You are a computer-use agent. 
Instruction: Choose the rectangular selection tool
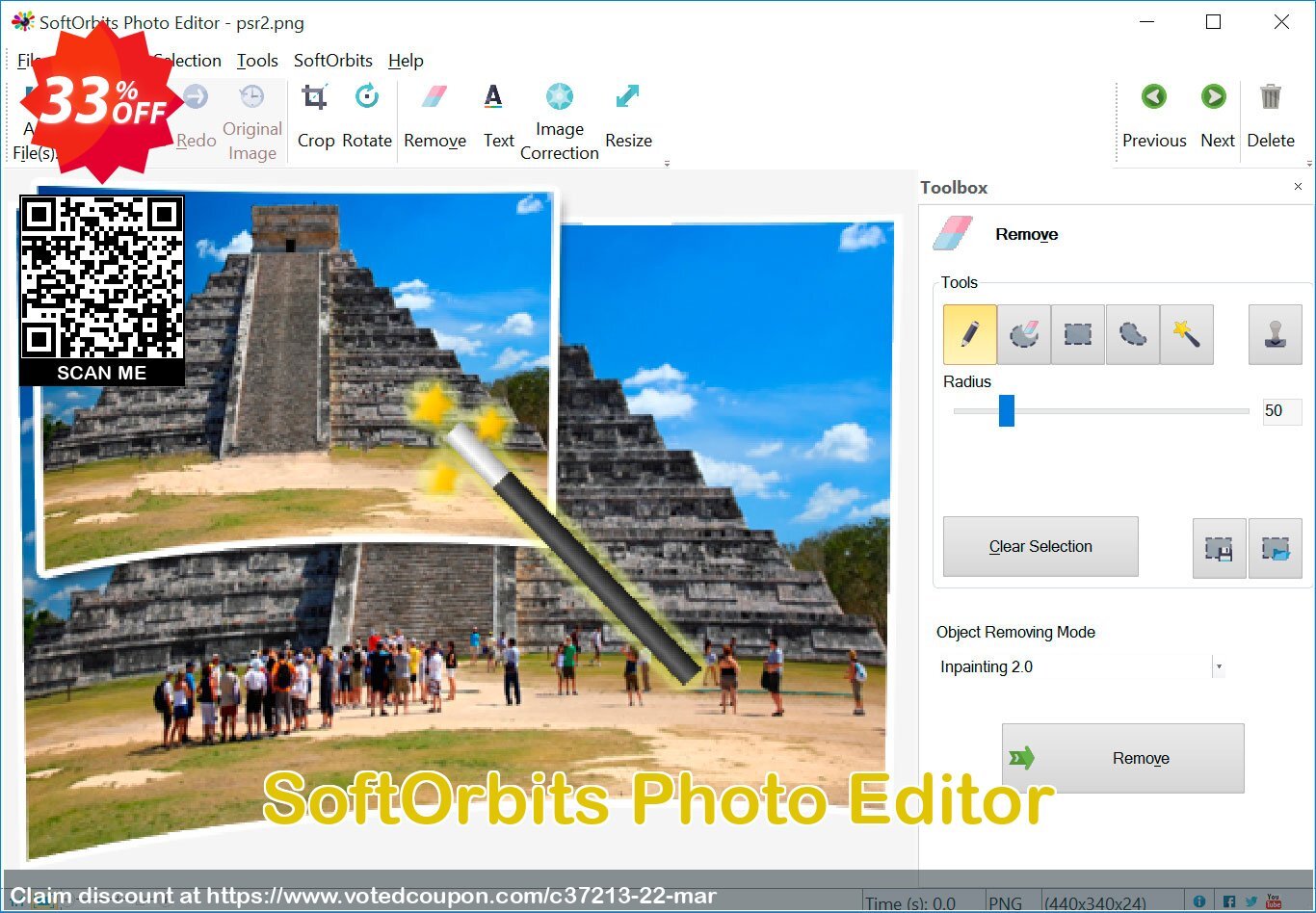pyautogui.click(x=1077, y=334)
